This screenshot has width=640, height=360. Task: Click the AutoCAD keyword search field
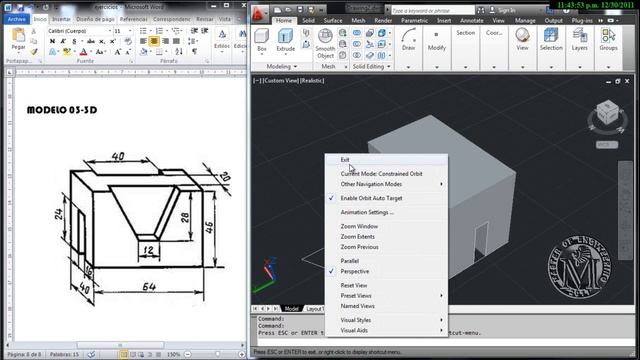click(x=433, y=10)
